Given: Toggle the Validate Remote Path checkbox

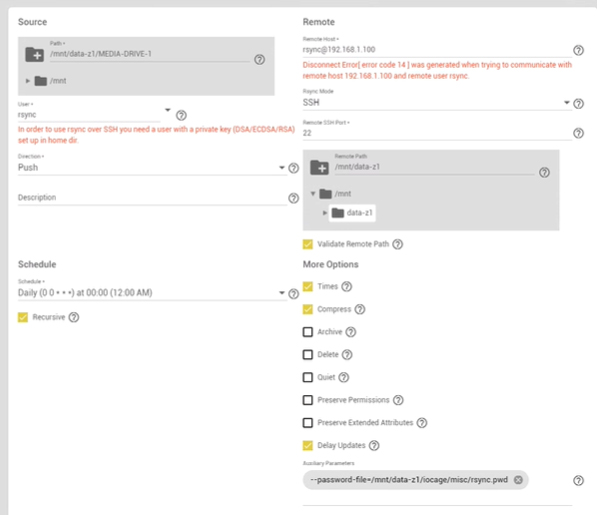Looking at the screenshot, I should [308, 244].
